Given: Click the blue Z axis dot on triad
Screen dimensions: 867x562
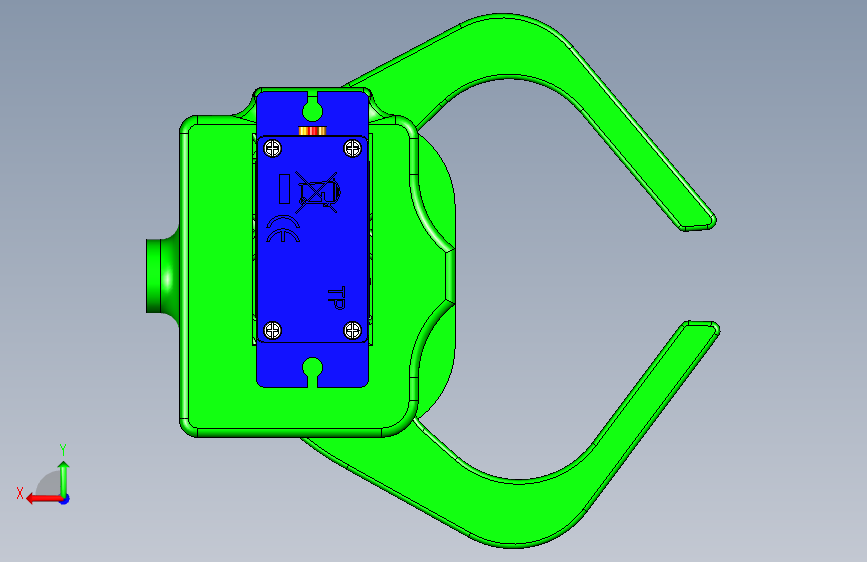Looking at the screenshot, I should [x=65, y=499].
